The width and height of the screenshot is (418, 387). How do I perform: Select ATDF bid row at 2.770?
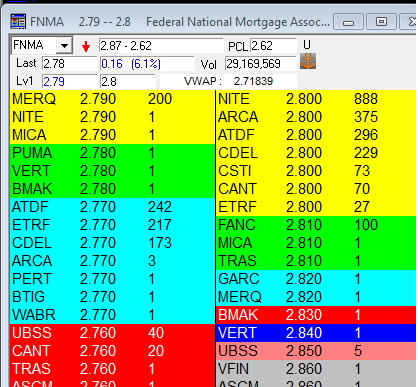[113, 207]
